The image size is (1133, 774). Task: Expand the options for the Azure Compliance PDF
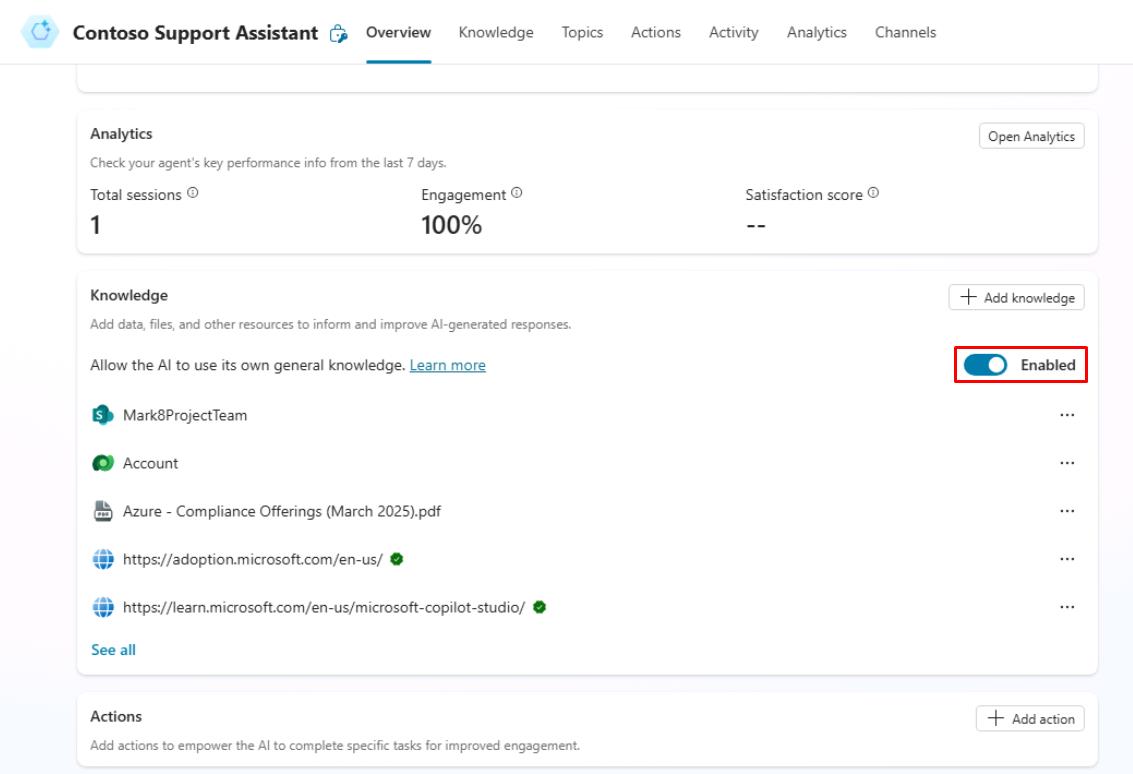click(x=1067, y=511)
